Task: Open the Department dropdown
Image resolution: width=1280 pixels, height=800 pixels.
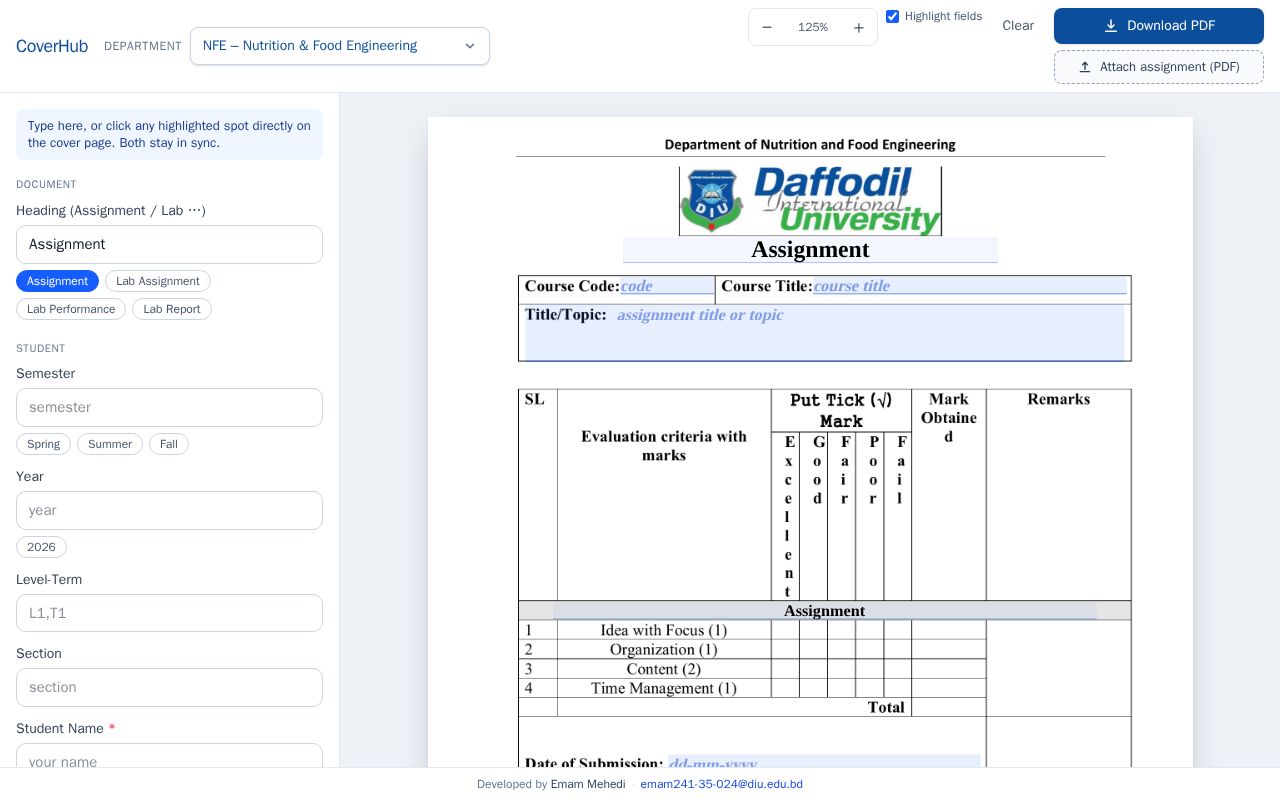Action: (x=340, y=46)
